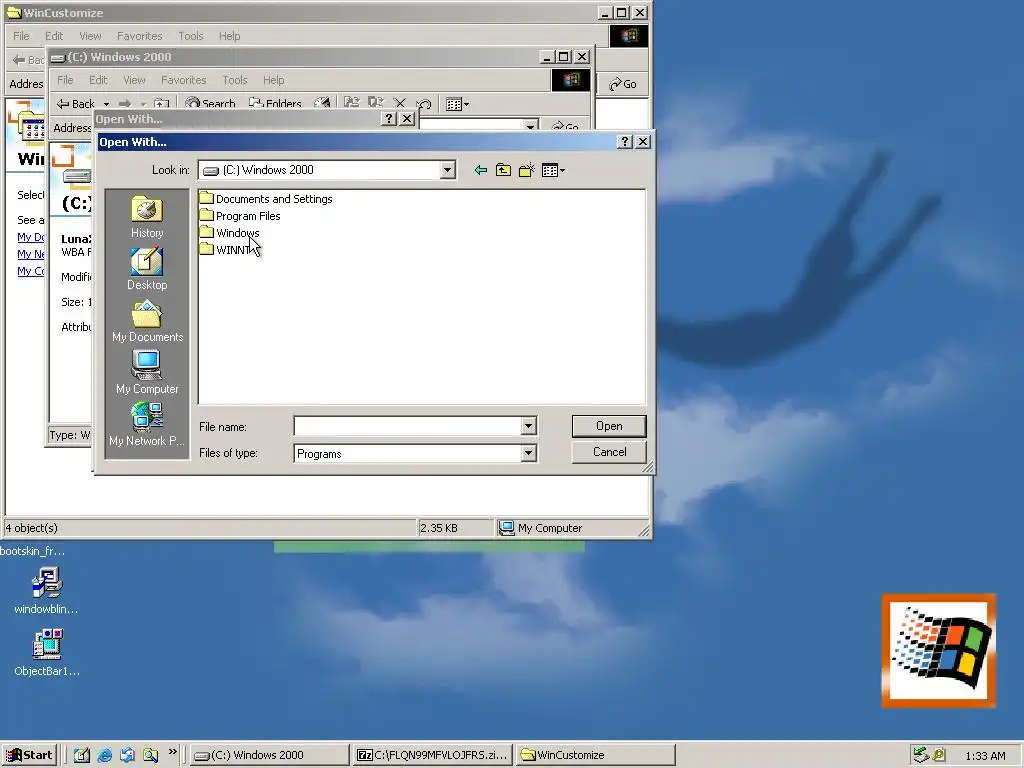Click Move To icon in (C:) window toolbar
Image resolution: width=1024 pixels, height=768 pixels.
pyautogui.click(x=351, y=103)
